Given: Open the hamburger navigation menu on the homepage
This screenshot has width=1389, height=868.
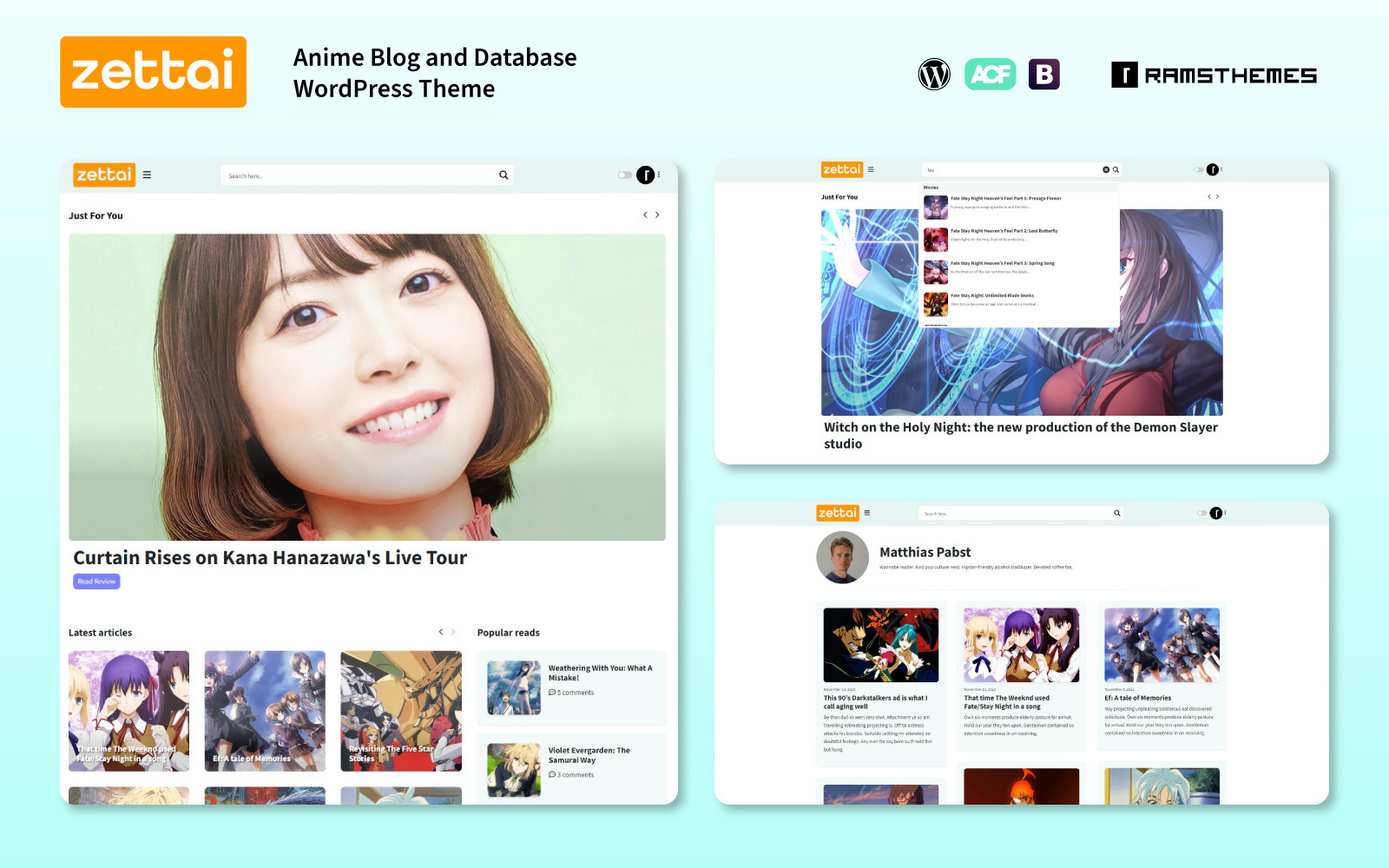Looking at the screenshot, I should (x=148, y=174).
